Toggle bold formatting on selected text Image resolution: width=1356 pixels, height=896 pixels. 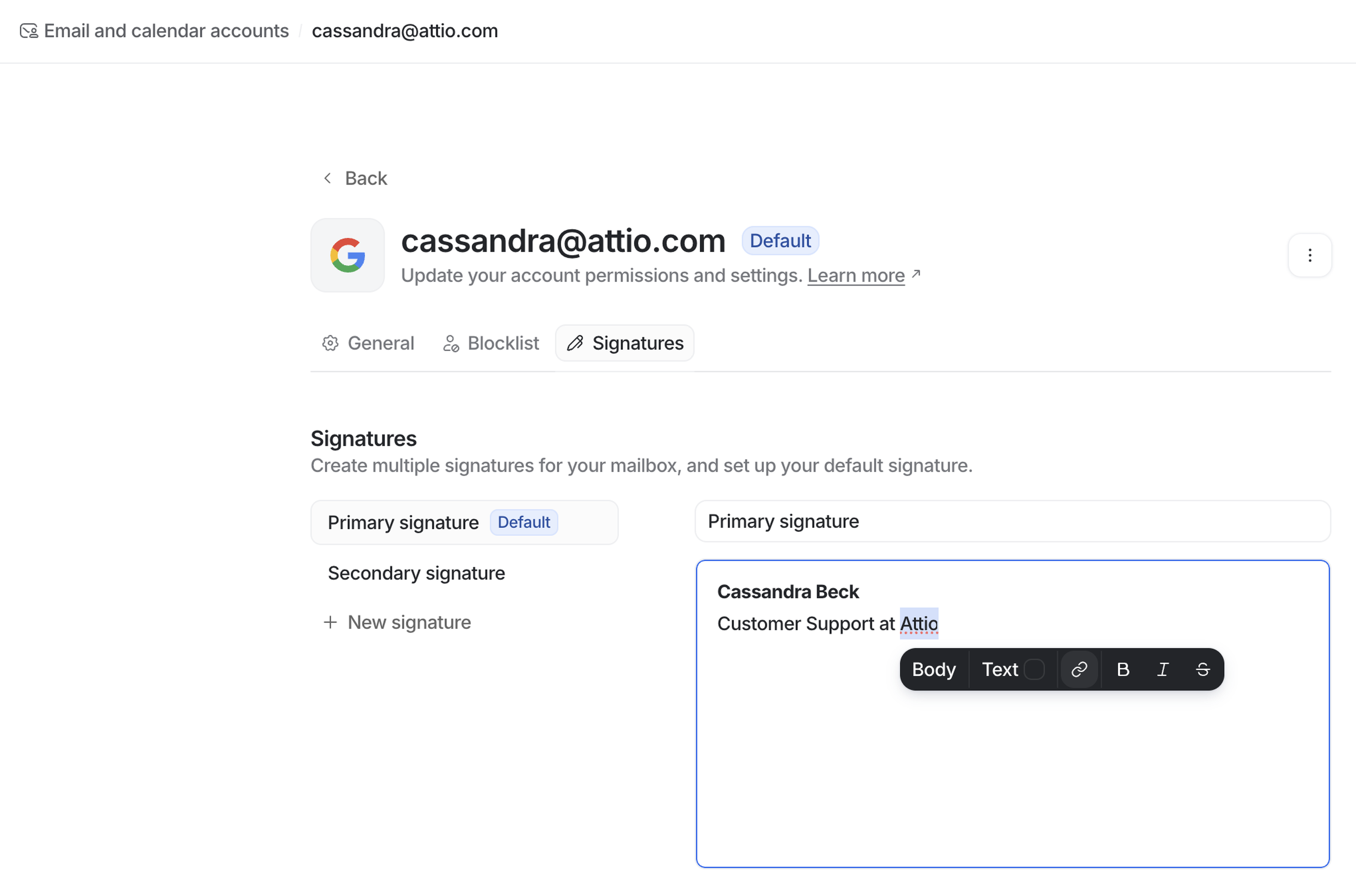[x=1122, y=669]
